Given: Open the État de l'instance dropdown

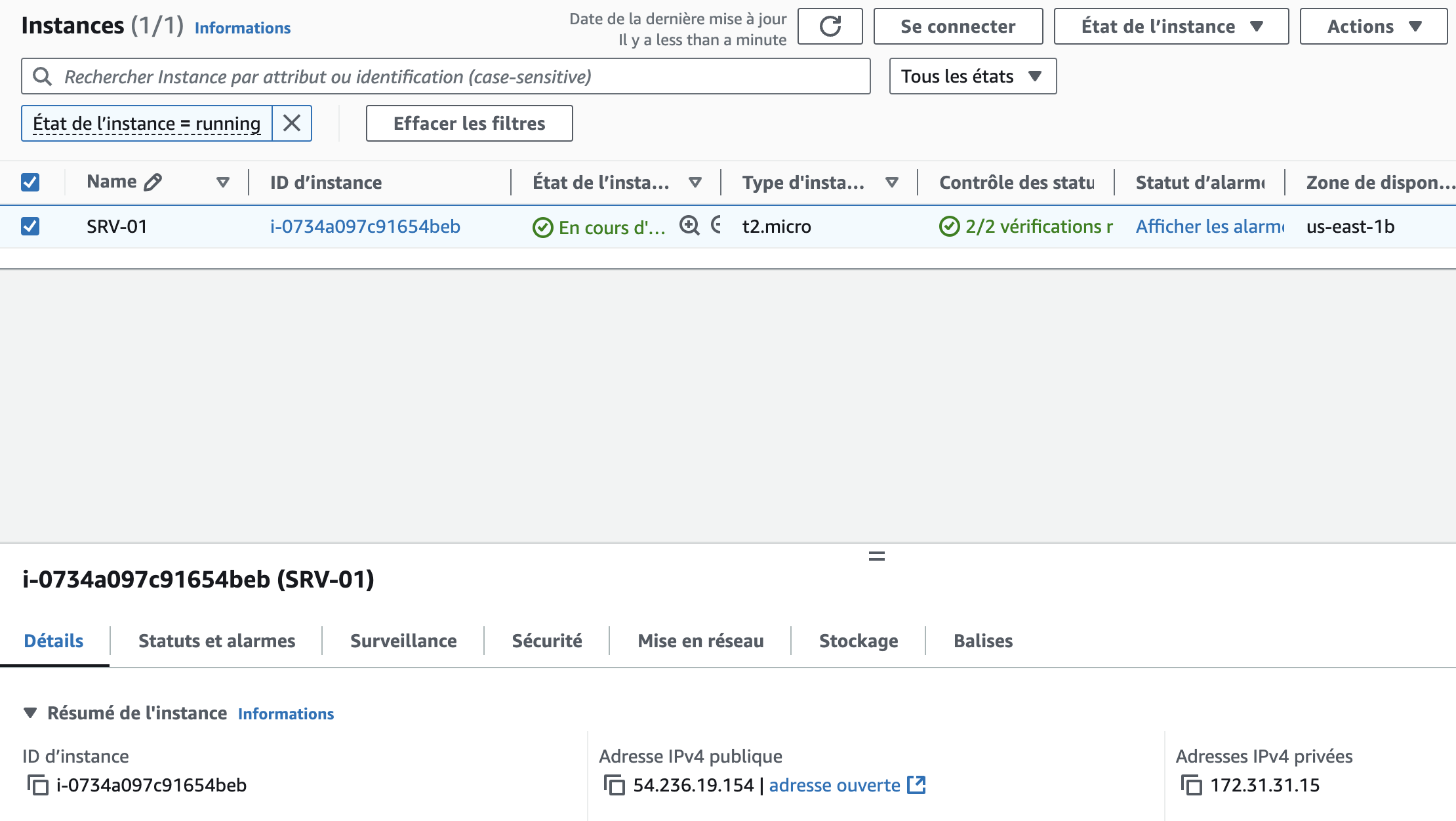Looking at the screenshot, I should (1171, 26).
